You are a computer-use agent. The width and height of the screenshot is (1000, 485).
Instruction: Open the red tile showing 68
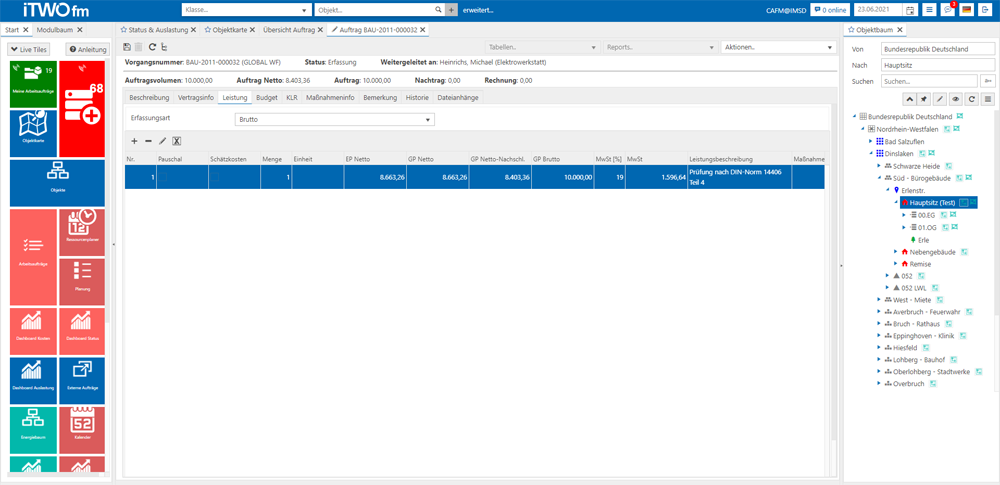point(82,108)
